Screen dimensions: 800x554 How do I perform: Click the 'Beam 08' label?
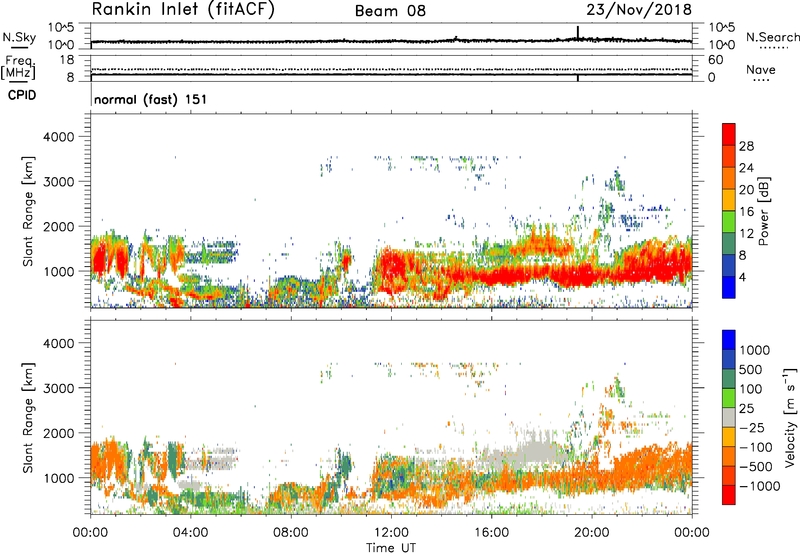pos(390,11)
